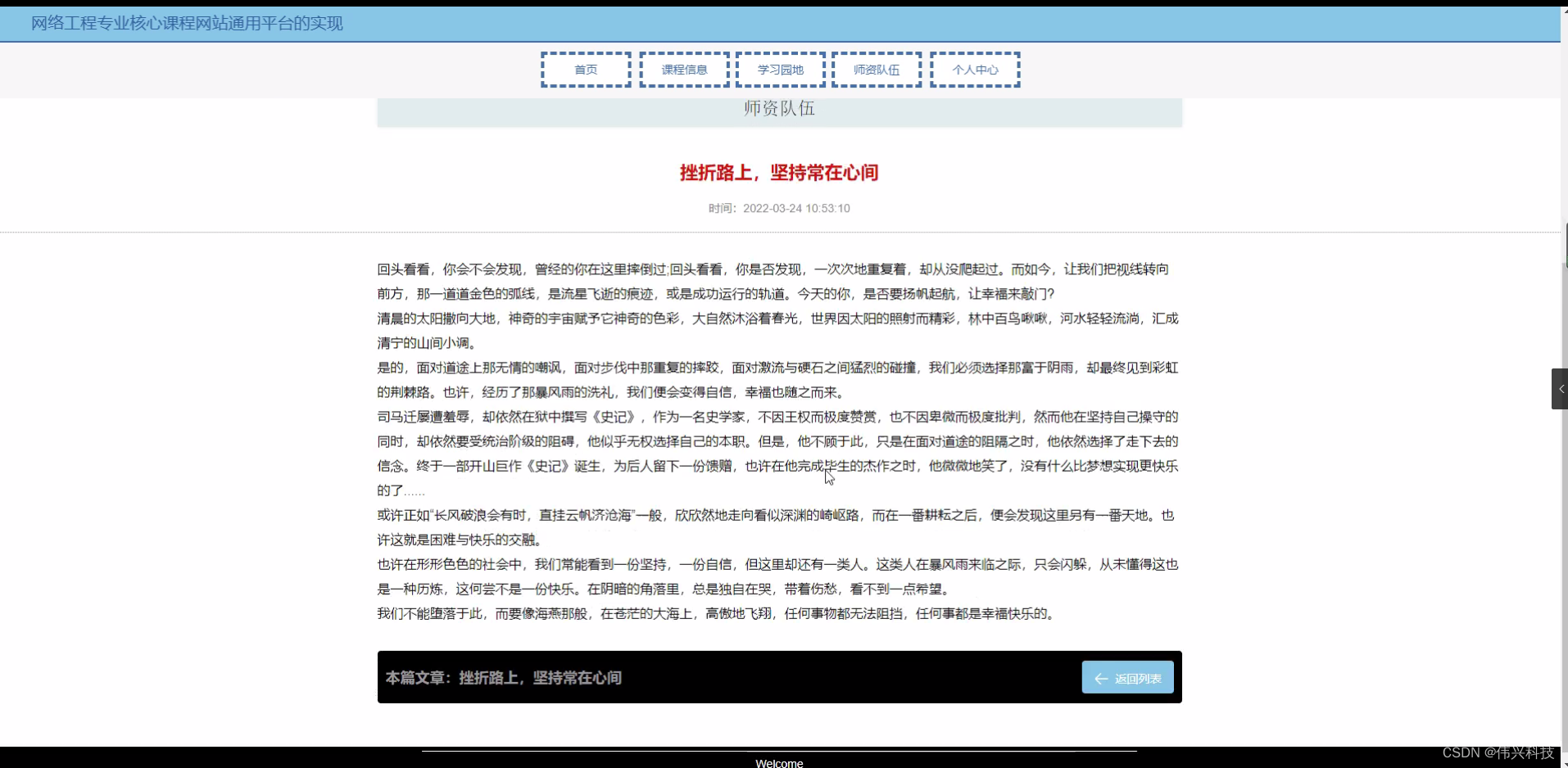Screen dimensions: 1568x768
Task: Click the CSDN @伟兴科技 watermark text
Action: (1499, 752)
